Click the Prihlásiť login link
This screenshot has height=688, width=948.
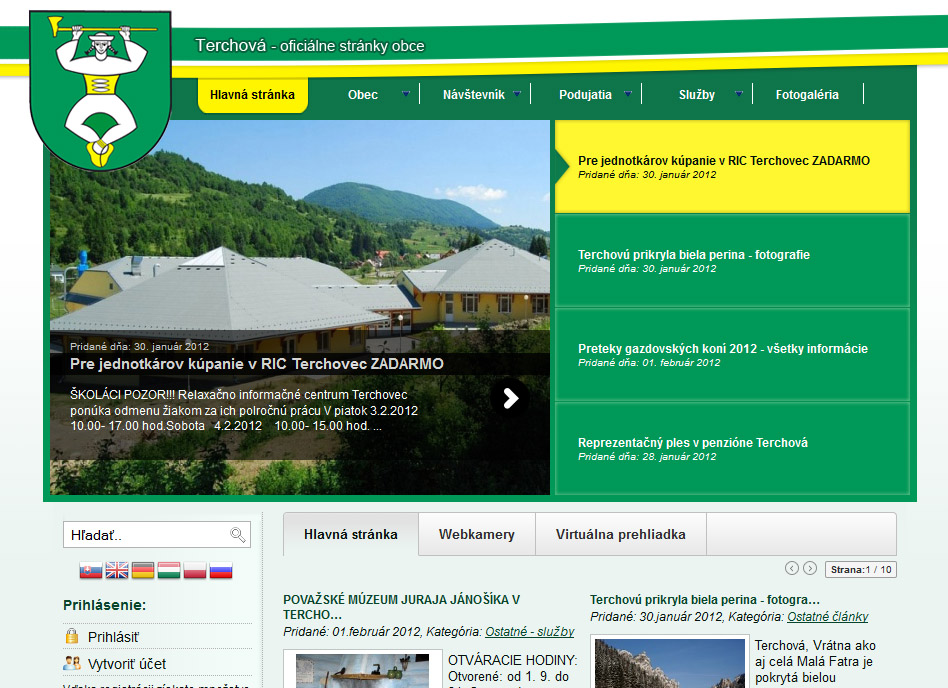tap(113, 637)
